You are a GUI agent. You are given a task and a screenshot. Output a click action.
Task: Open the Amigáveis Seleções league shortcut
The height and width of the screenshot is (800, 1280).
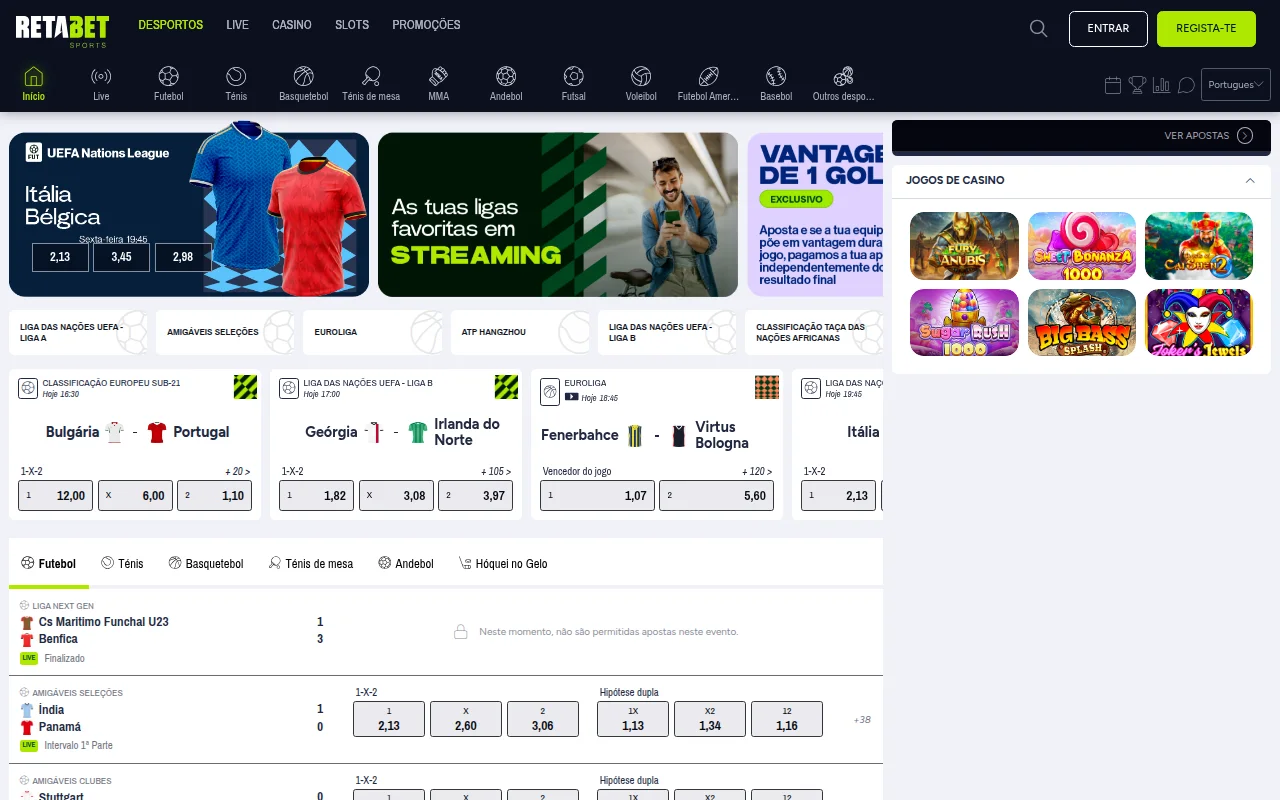226,332
